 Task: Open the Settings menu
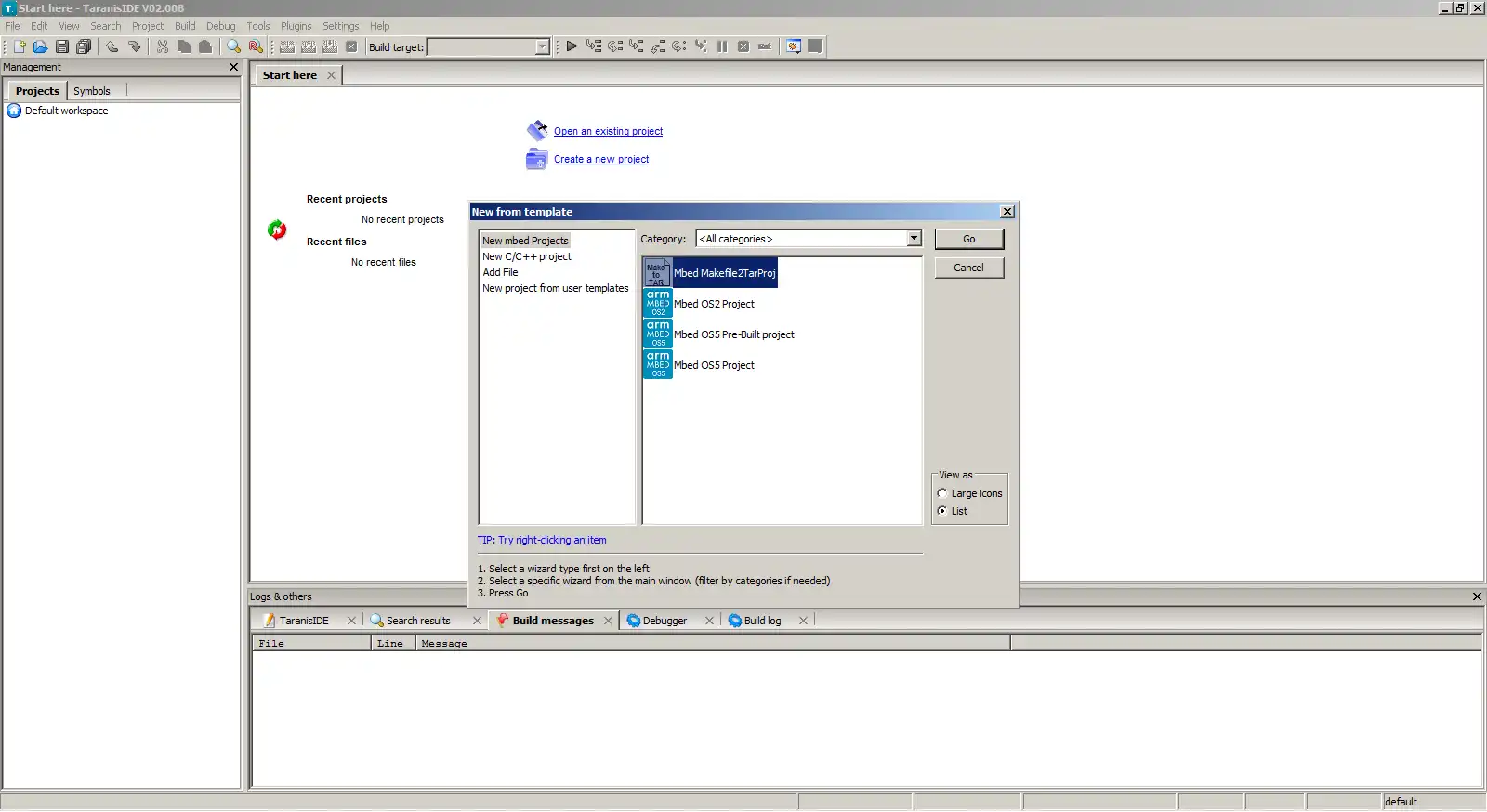point(341,26)
